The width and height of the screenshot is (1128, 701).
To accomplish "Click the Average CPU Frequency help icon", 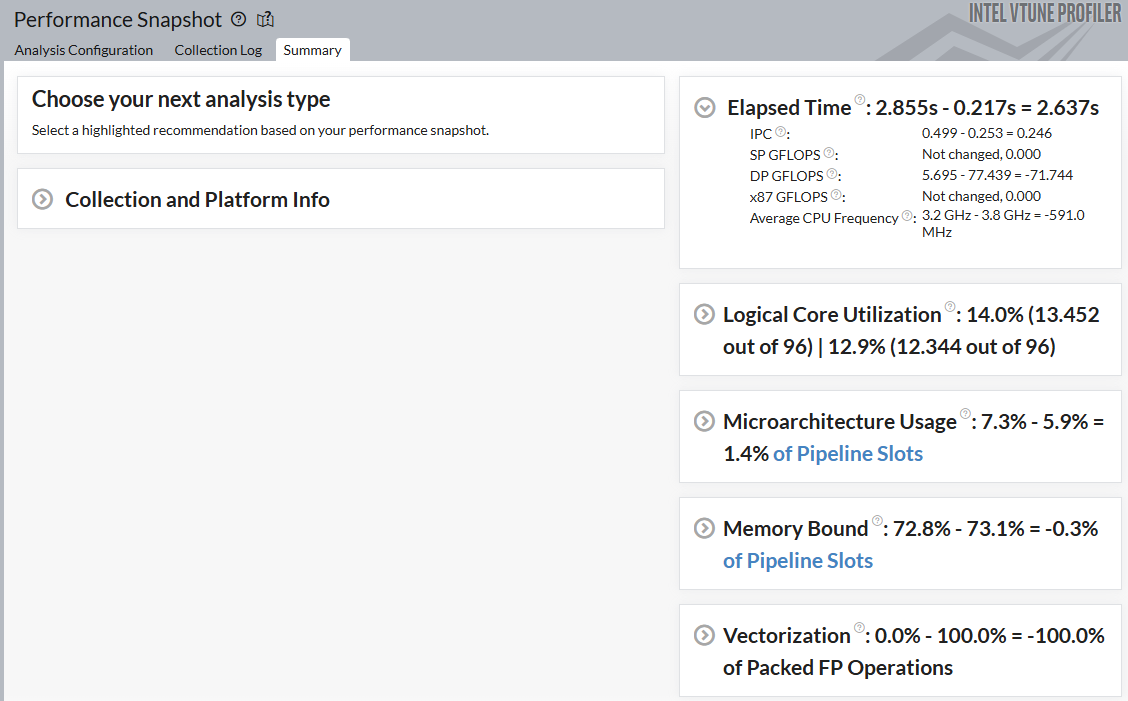I will point(907,216).
